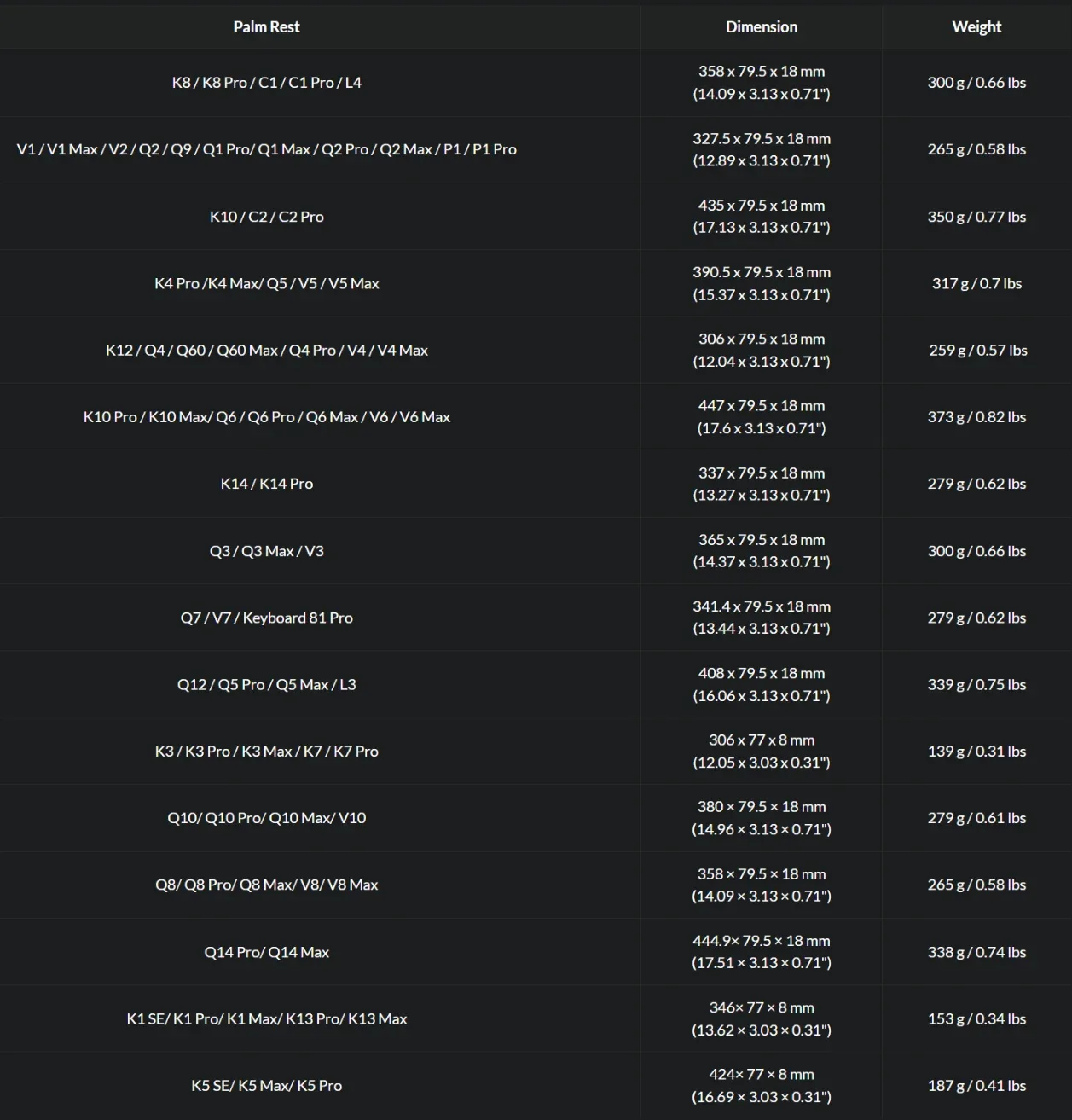1072x1120 pixels.
Task: Select the K3 / K3 Pro / K3 Max row
Action: coord(536,752)
